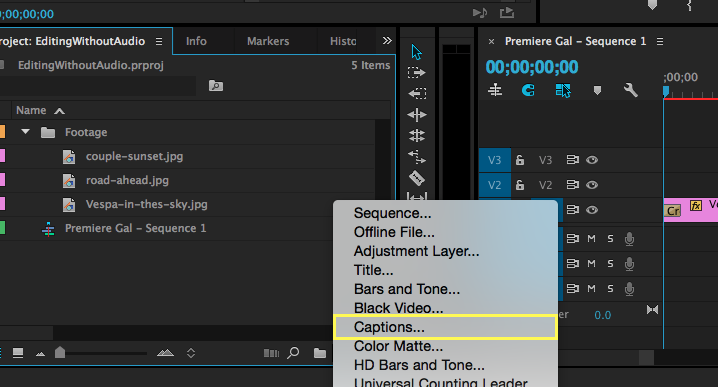Select Vespa-in-thes-sky.jpg in project

coord(147,204)
